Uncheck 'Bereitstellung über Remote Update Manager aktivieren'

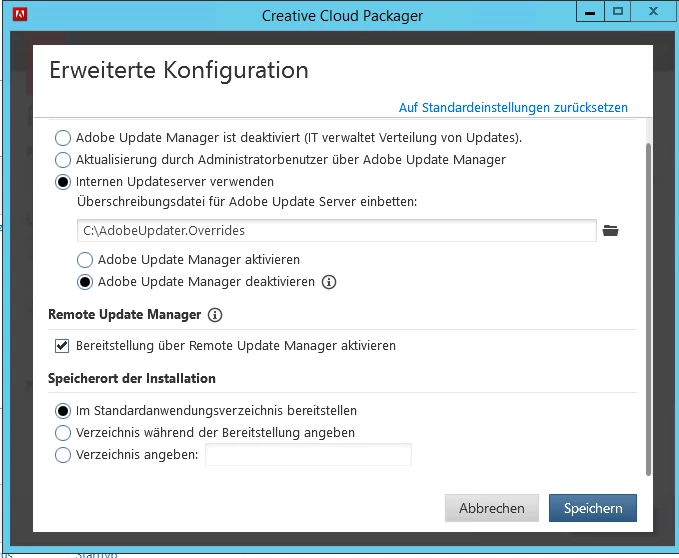[62, 346]
